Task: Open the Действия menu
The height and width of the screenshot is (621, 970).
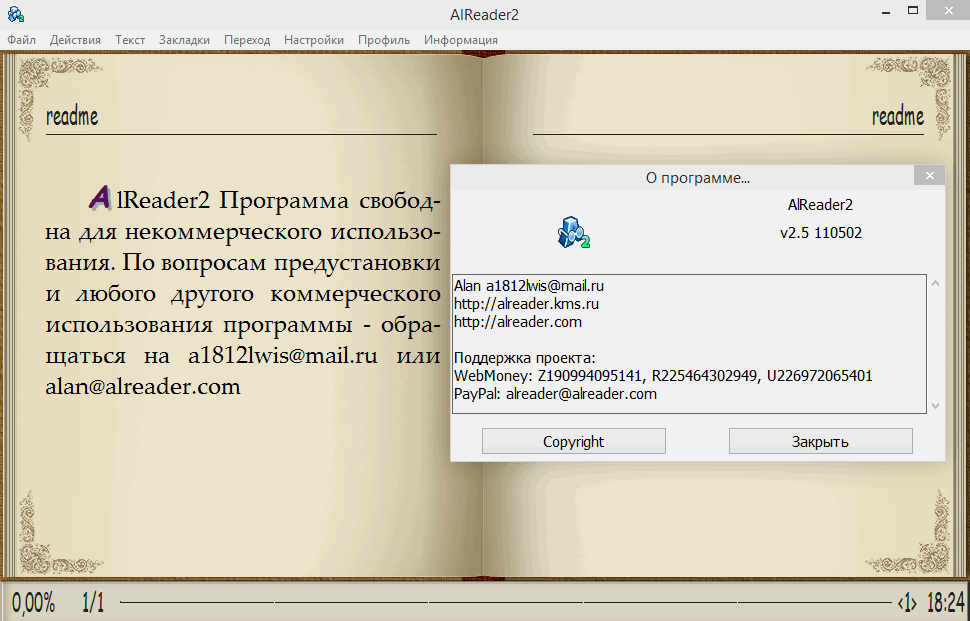Action: [75, 40]
